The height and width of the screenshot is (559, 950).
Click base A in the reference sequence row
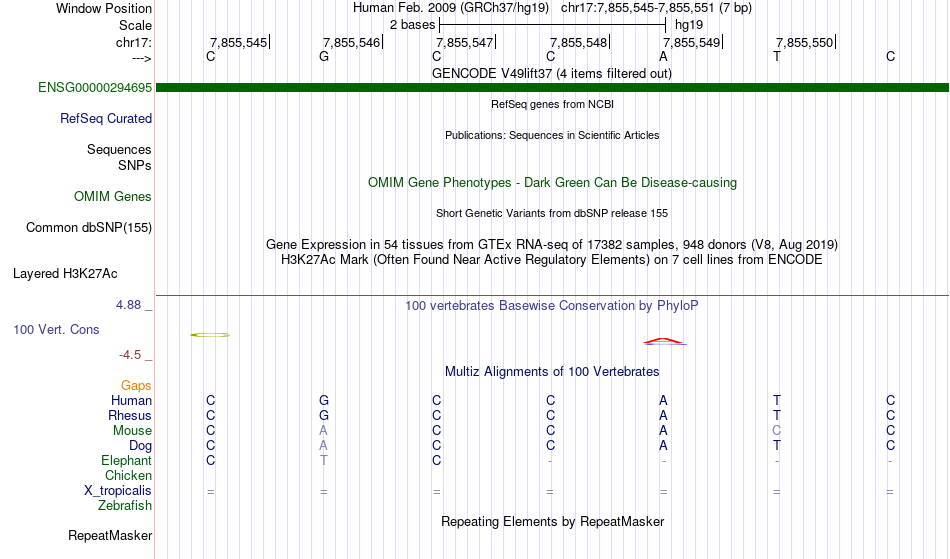click(x=663, y=57)
